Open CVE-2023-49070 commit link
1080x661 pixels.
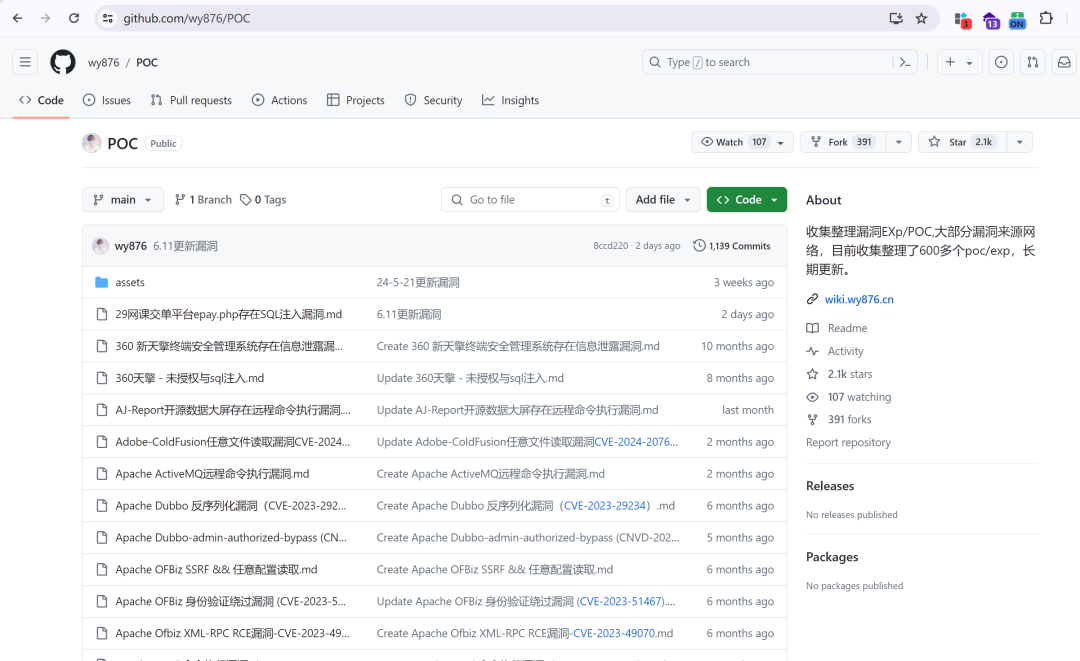[x=613, y=633]
